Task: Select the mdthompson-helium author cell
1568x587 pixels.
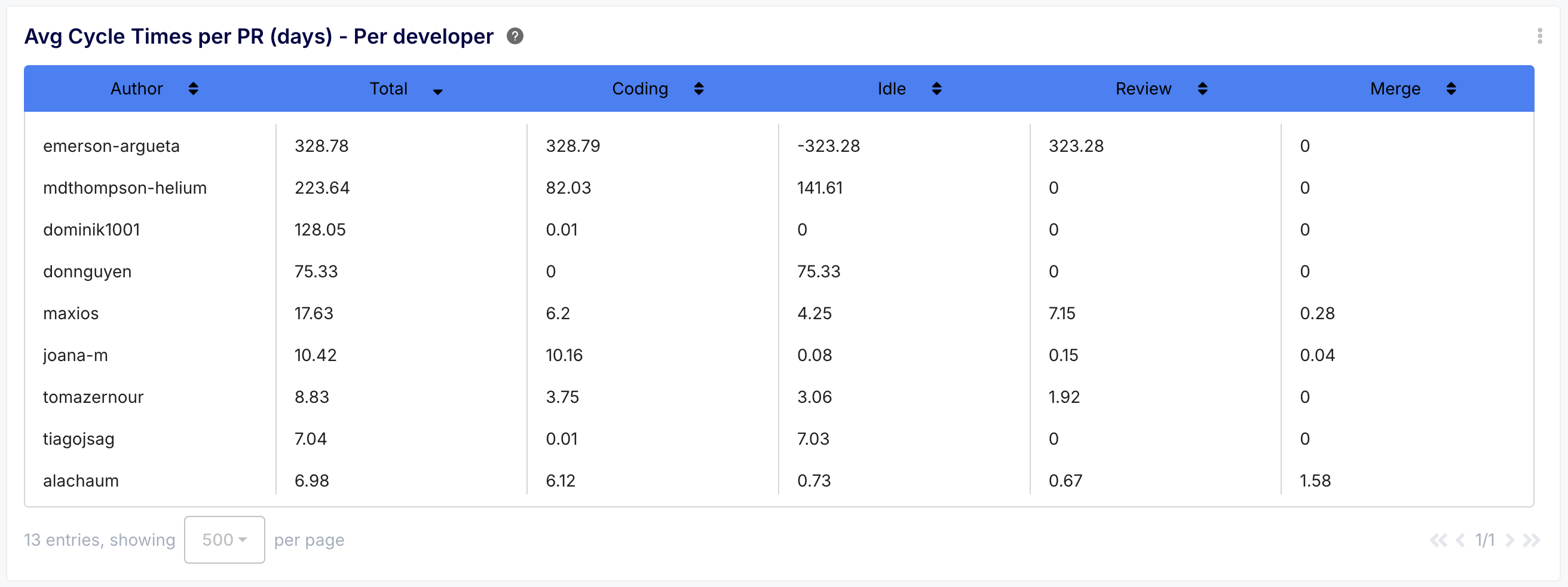Action: pos(125,188)
